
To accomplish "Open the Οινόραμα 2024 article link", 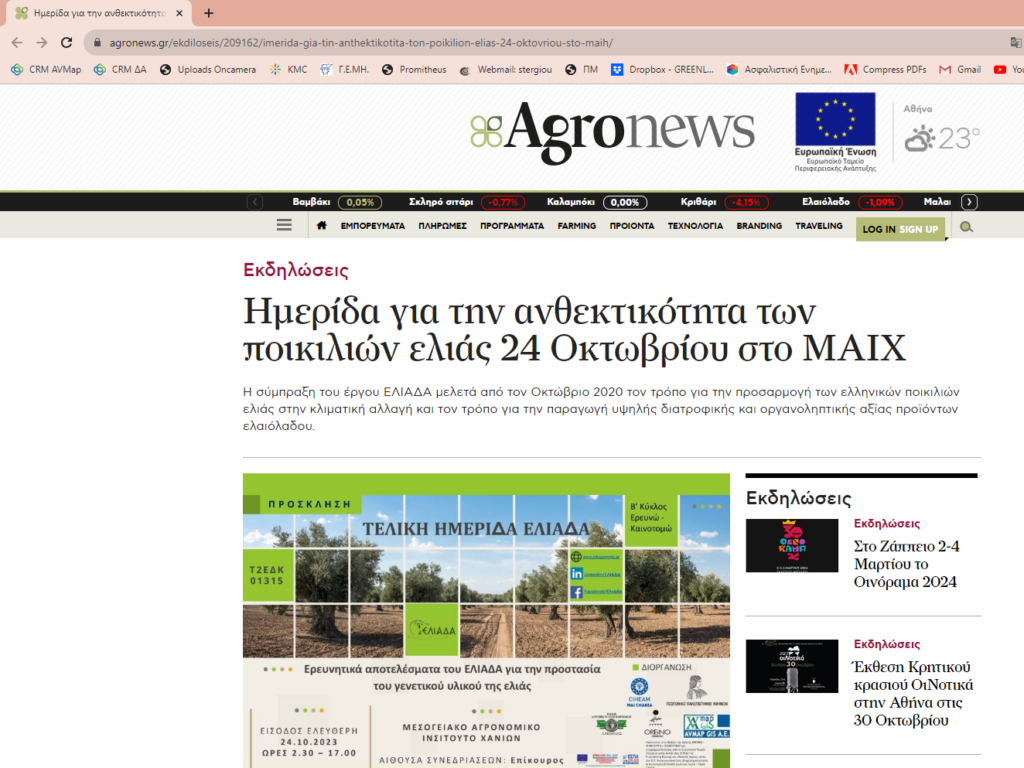I will pos(905,564).
